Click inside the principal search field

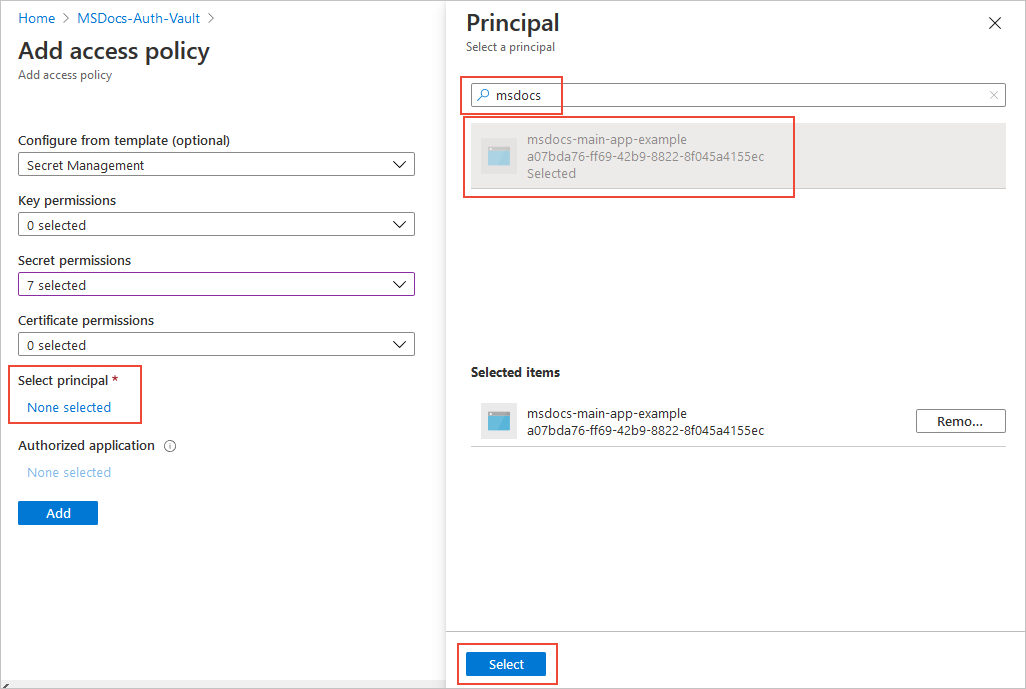pyautogui.click(x=738, y=95)
